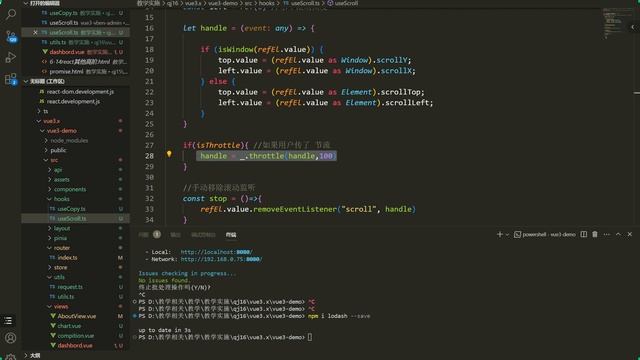Select useCopy.ts in Open Editors

(x=76, y=13)
